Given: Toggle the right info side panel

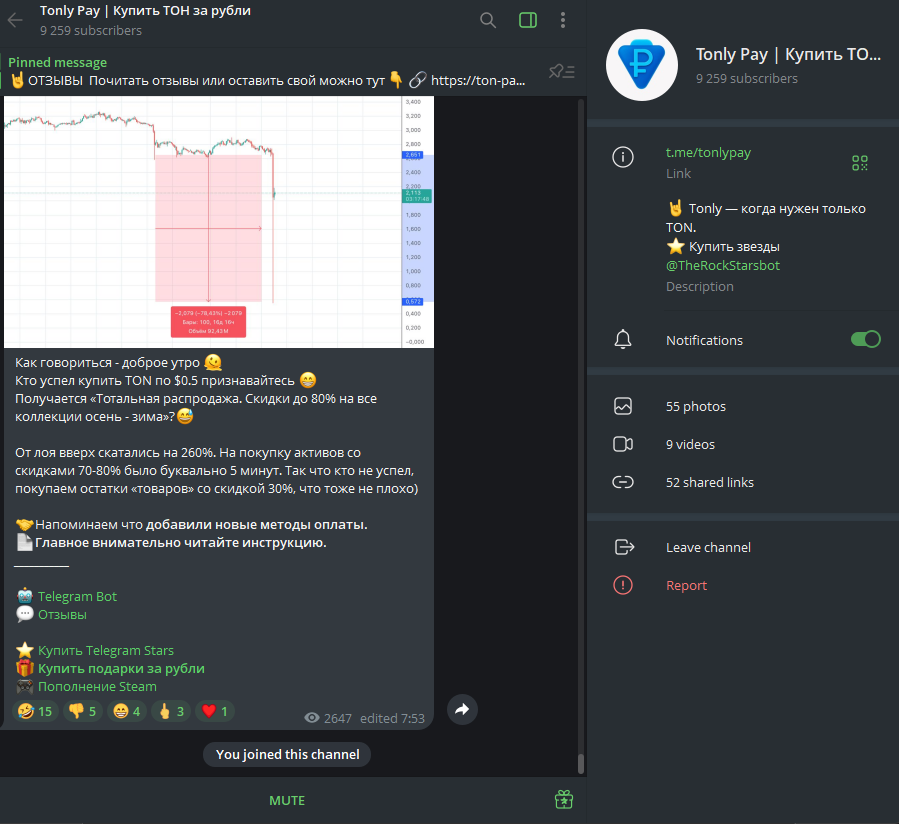Looking at the screenshot, I should pos(528,20).
